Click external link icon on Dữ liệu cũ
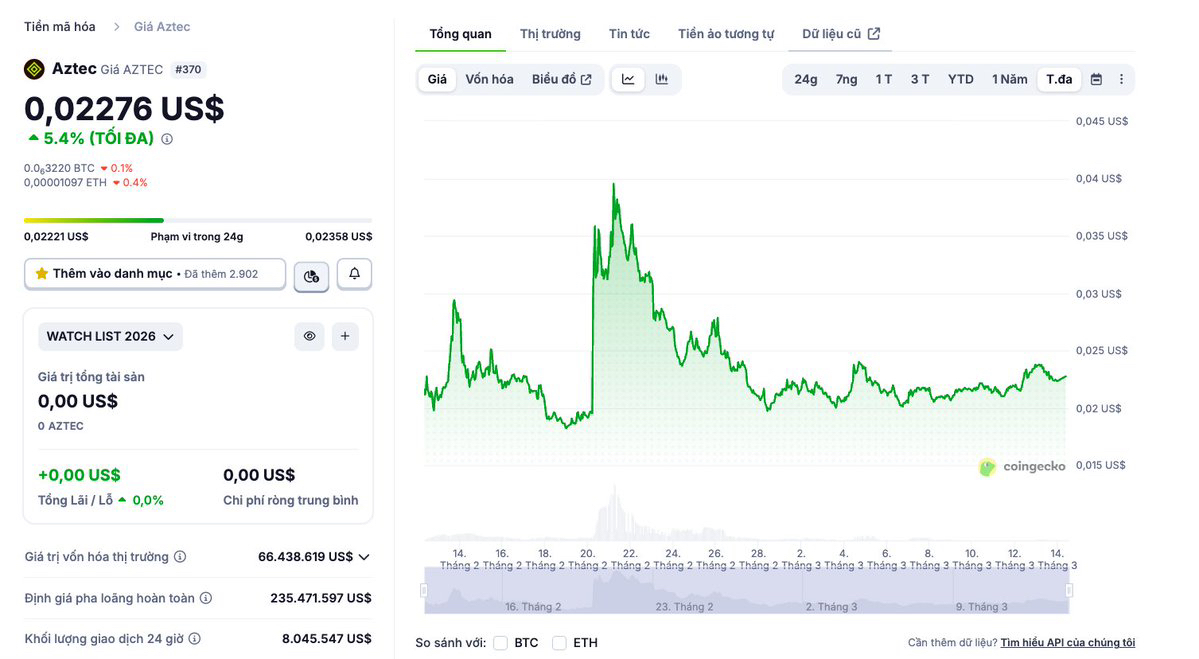 click(874, 34)
